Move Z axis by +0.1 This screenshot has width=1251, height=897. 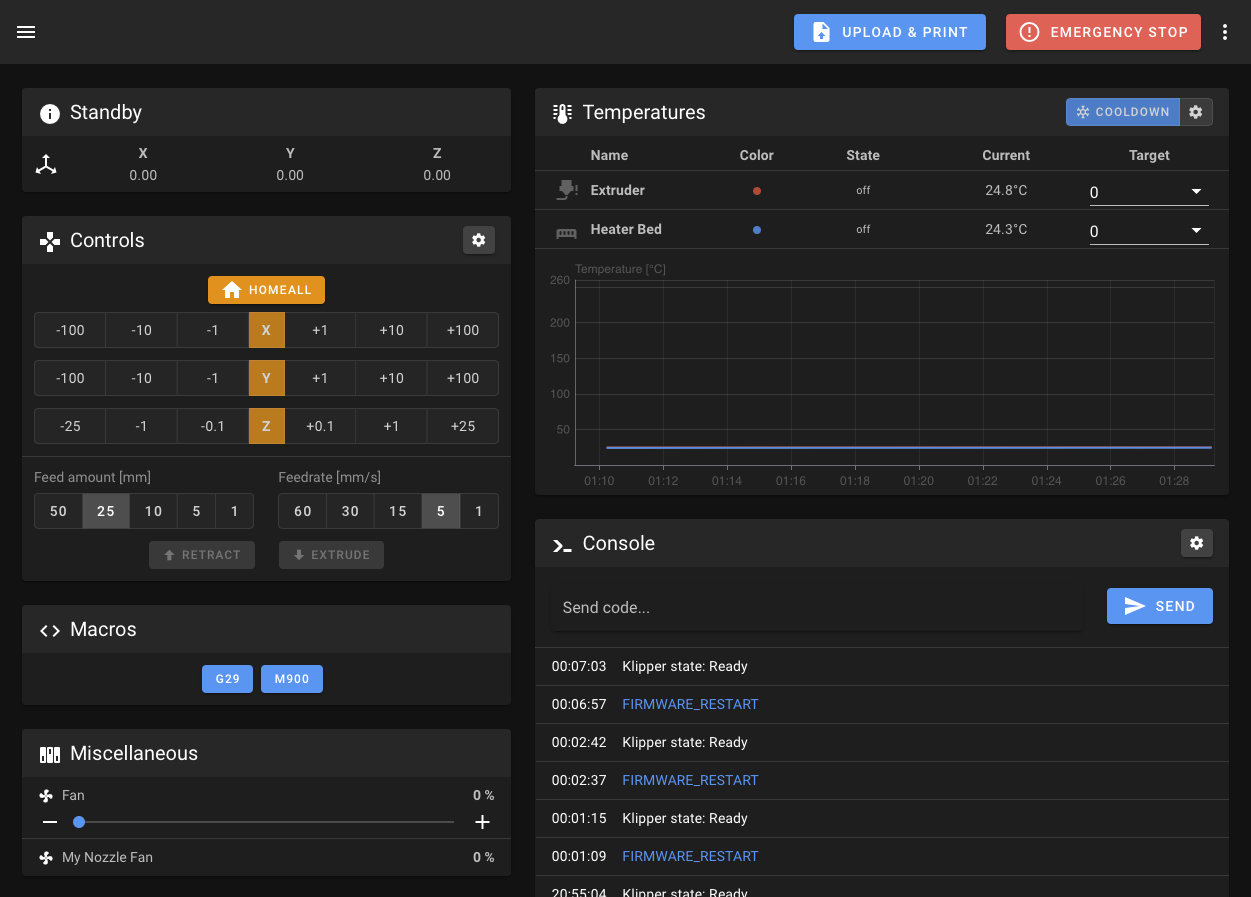coord(320,426)
